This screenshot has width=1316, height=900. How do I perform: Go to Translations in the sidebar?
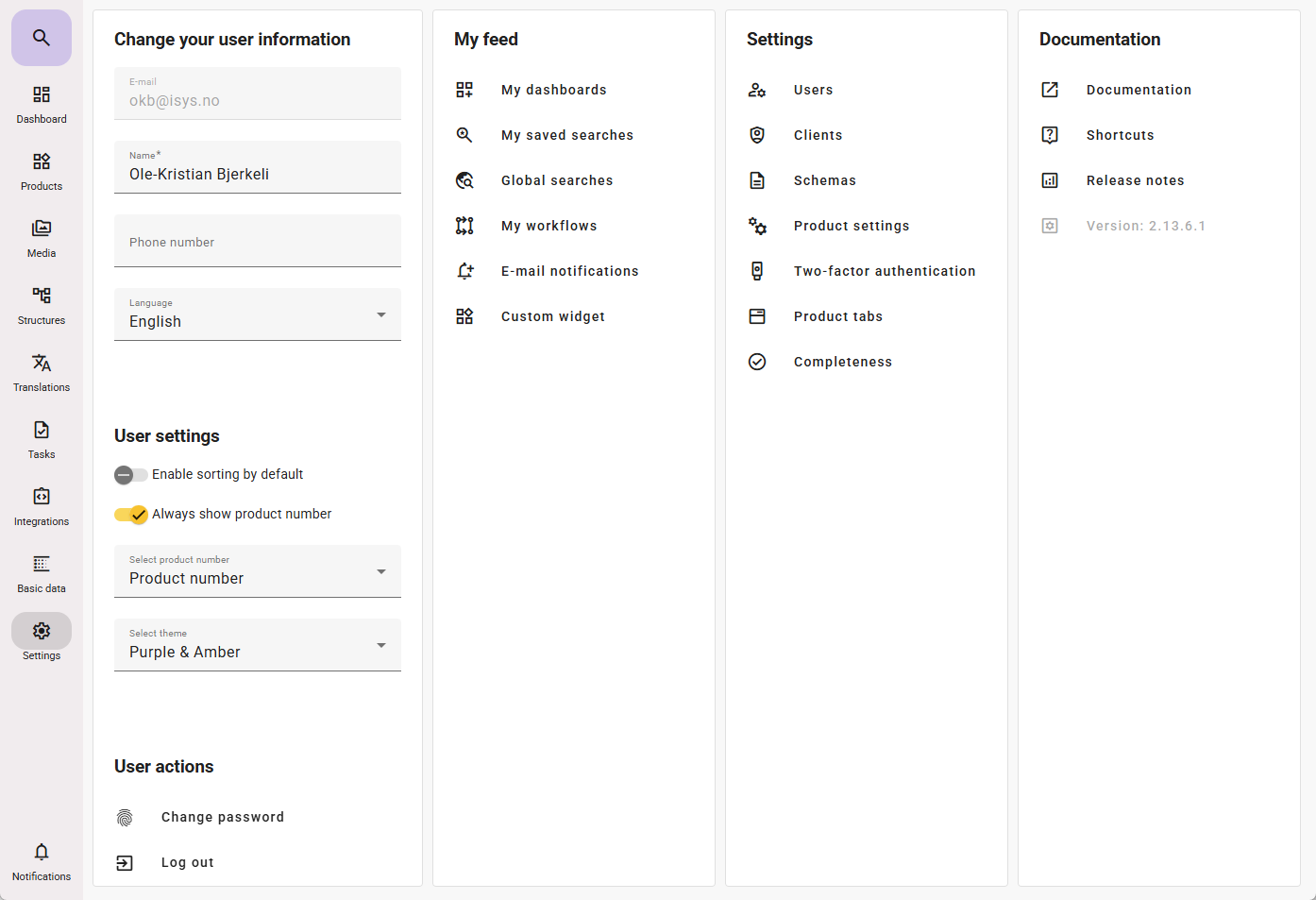point(42,363)
